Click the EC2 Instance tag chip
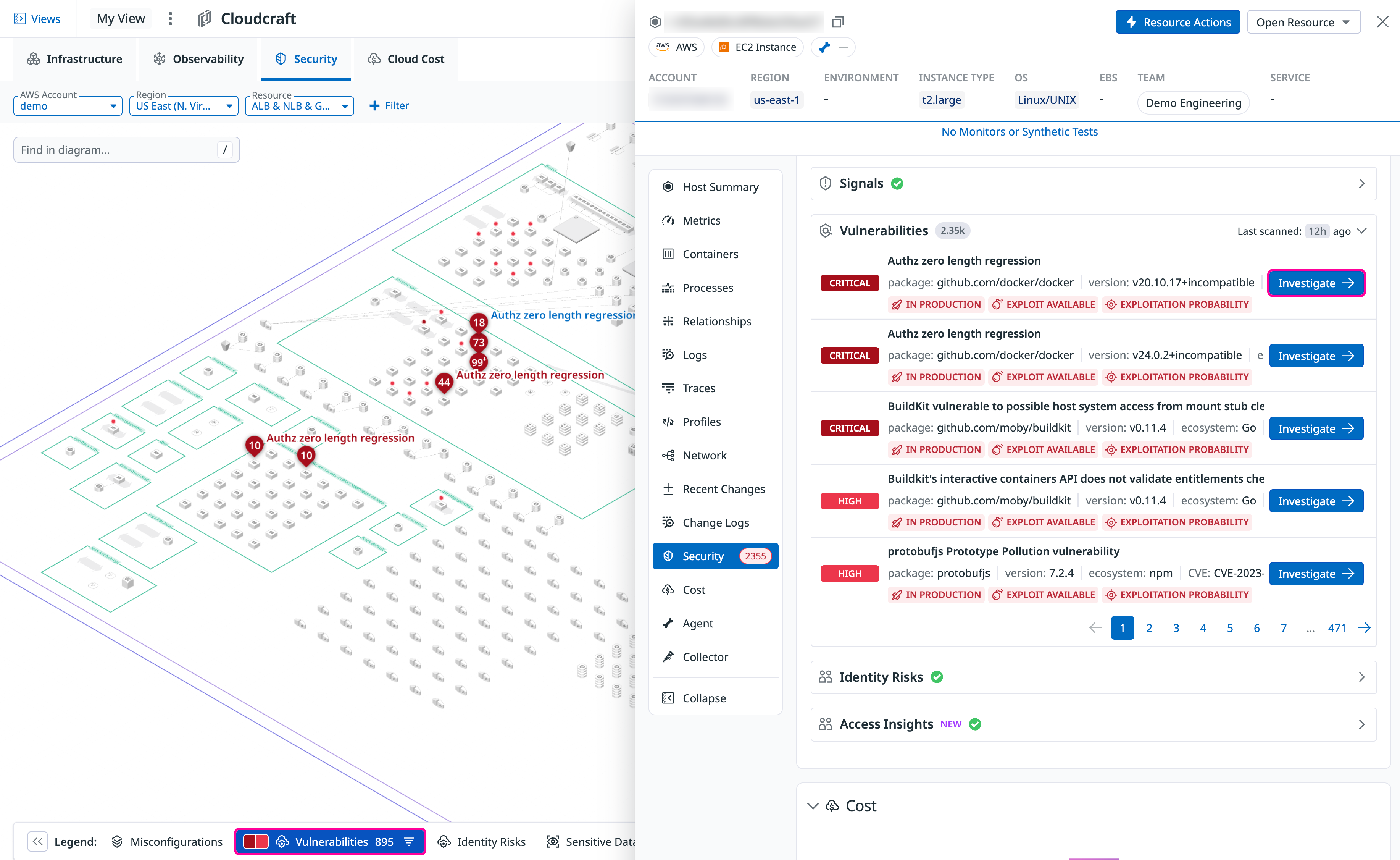The height and width of the screenshot is (860, 1400). (757, 47)
